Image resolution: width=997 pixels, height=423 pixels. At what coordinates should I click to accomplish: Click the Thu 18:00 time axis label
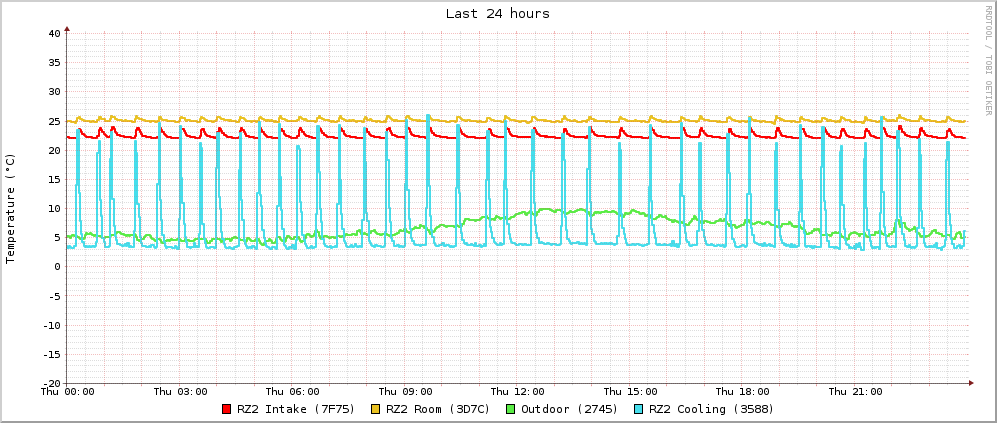743,392
